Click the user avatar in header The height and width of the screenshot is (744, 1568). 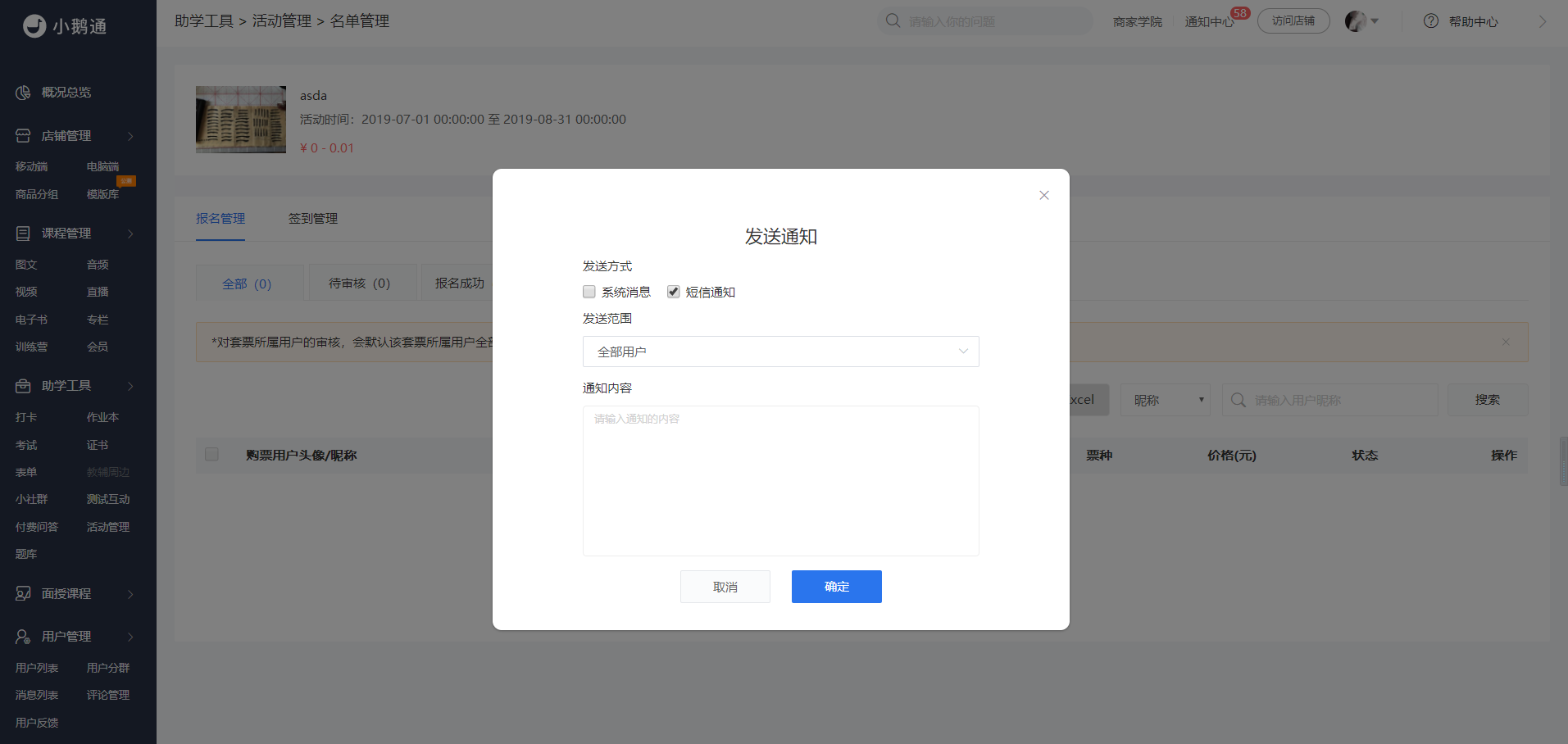click(1356, 21)
